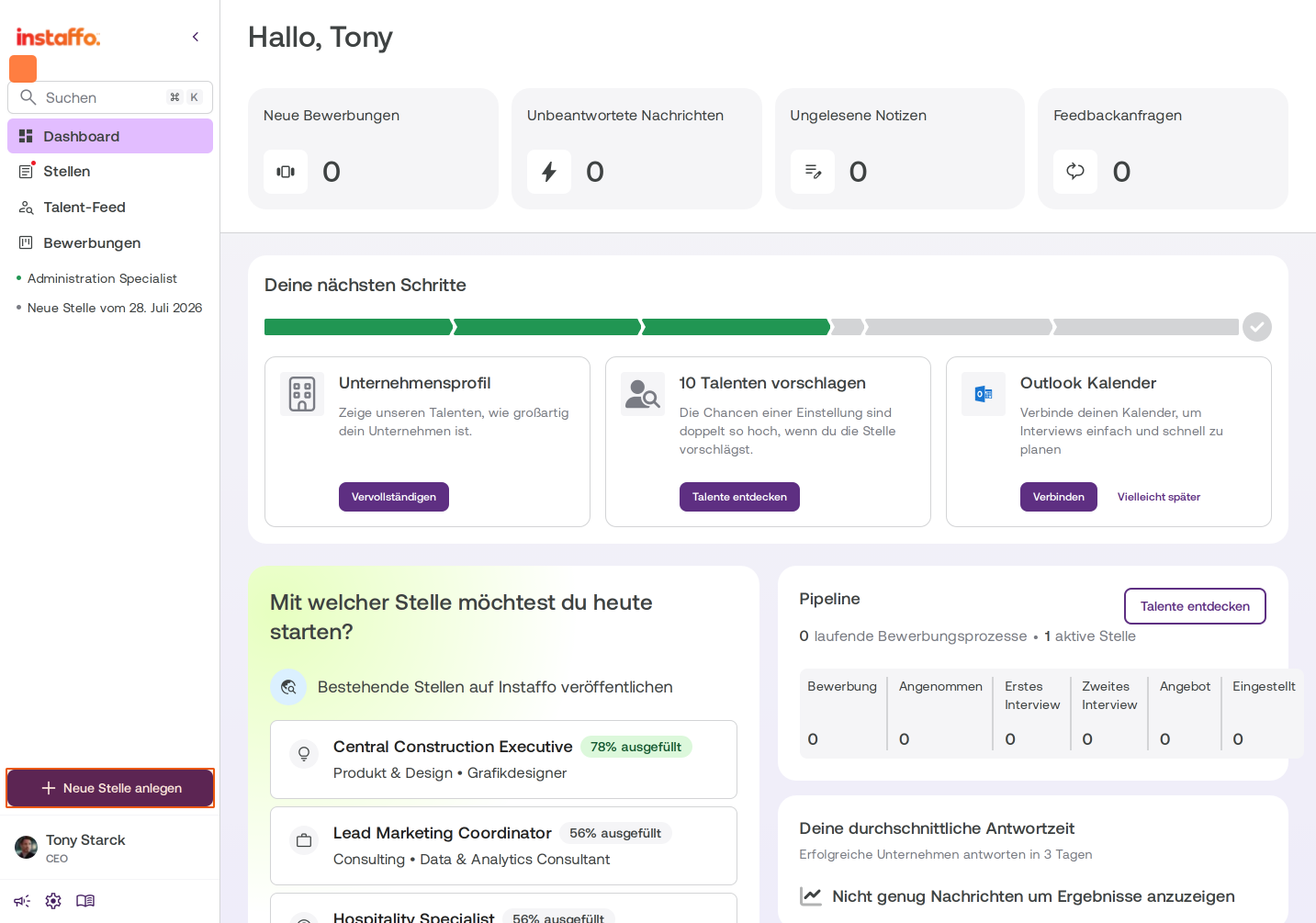Open the book documentation icon
The width and height of the screenshot is (1316, 923).
tap(85, 901)
